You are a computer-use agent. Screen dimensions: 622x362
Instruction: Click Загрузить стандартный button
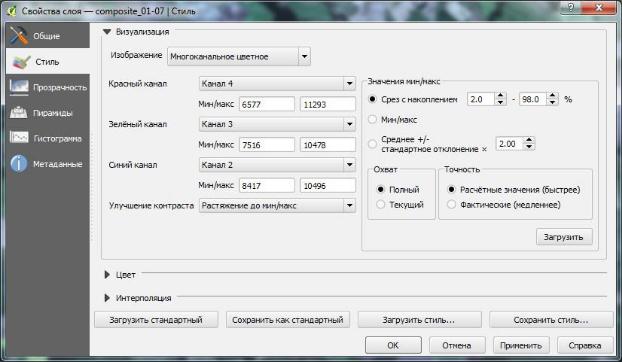click(x=156, y=320)
